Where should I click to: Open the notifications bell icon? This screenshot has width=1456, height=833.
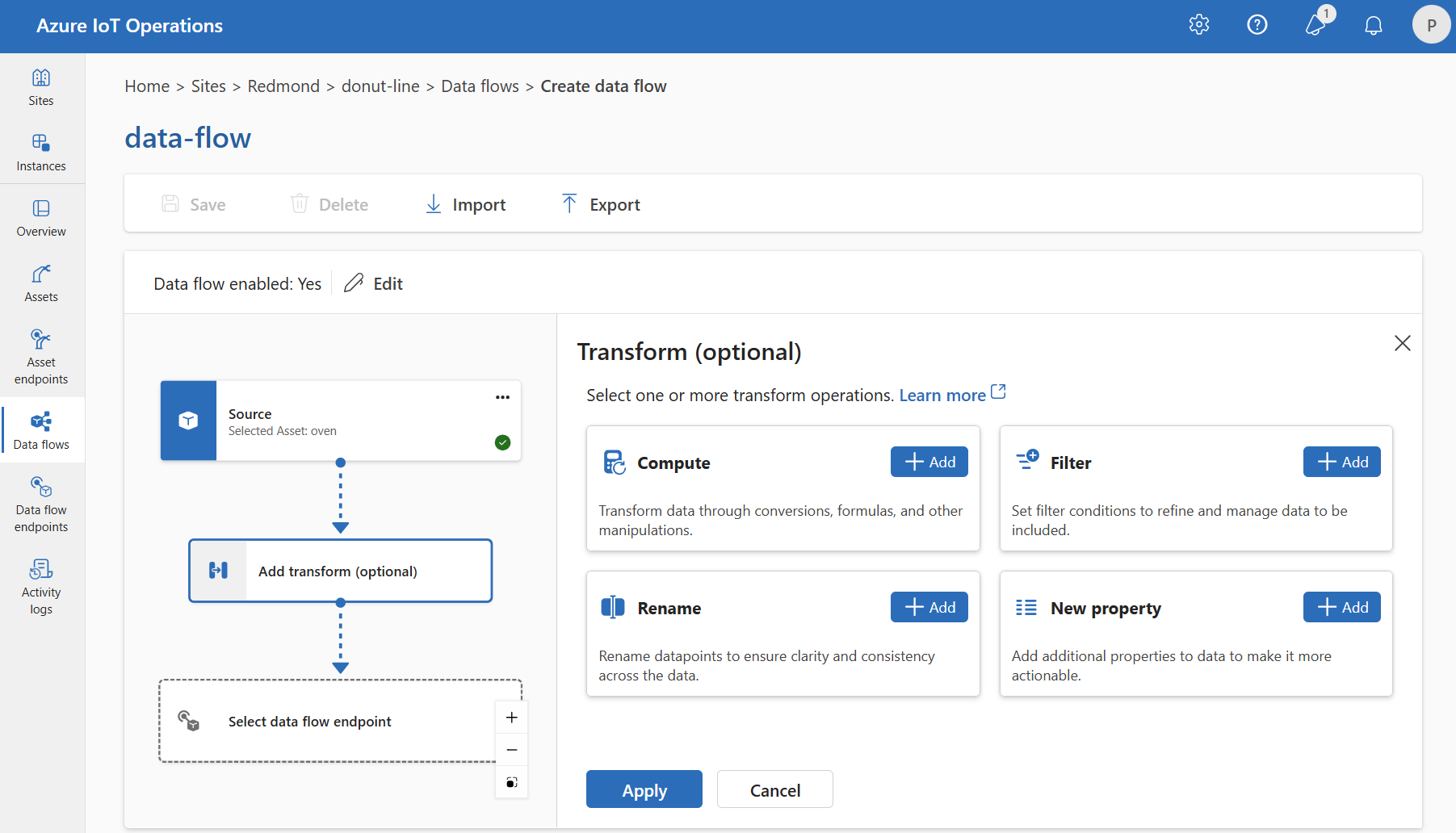click(x=1374, y=26)
